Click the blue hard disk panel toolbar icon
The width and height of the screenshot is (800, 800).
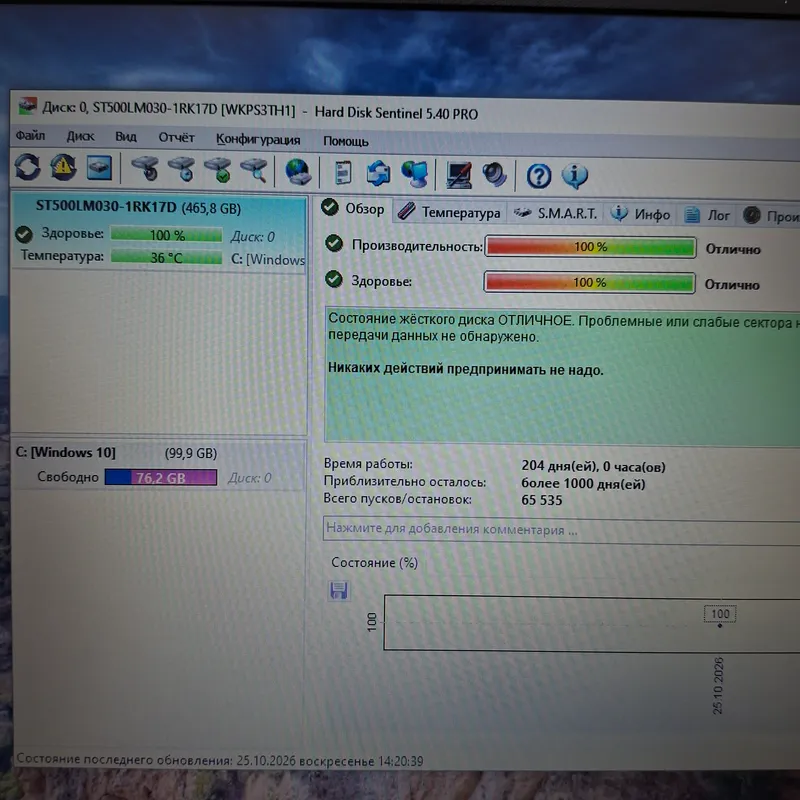click(x=99, y=168)
